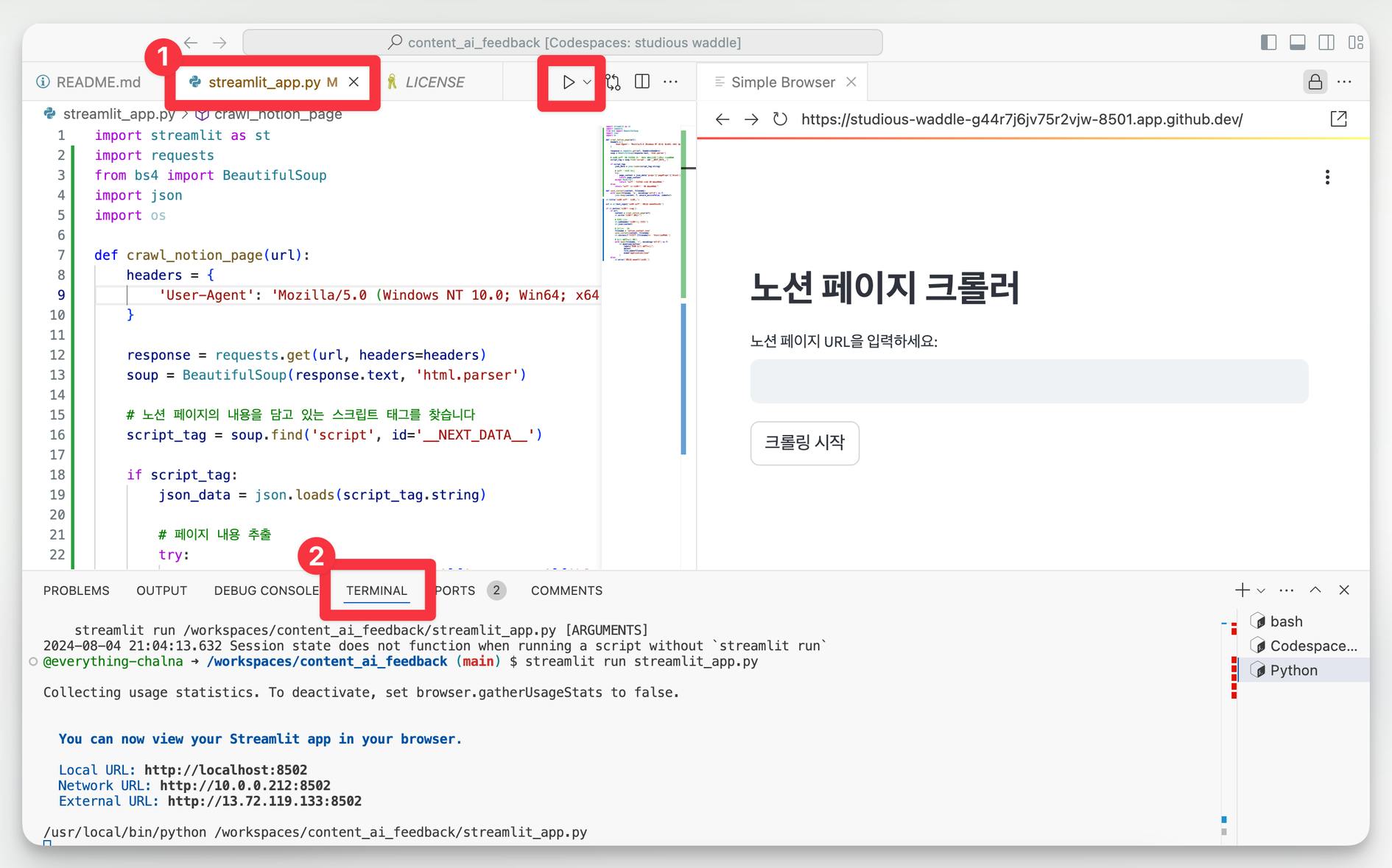Open the command center search box
Viewport: 1392px width, 868px height.
point(563,43)
